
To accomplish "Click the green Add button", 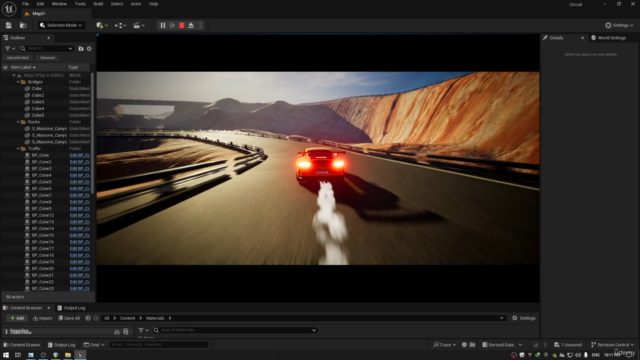I will (17, 318).
